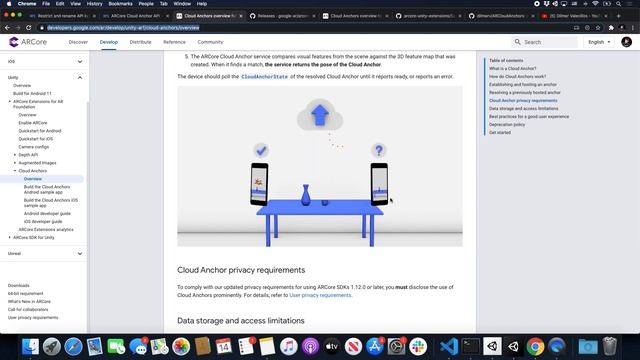
Task: Open Quickstart for Android page
Action: 40,131
